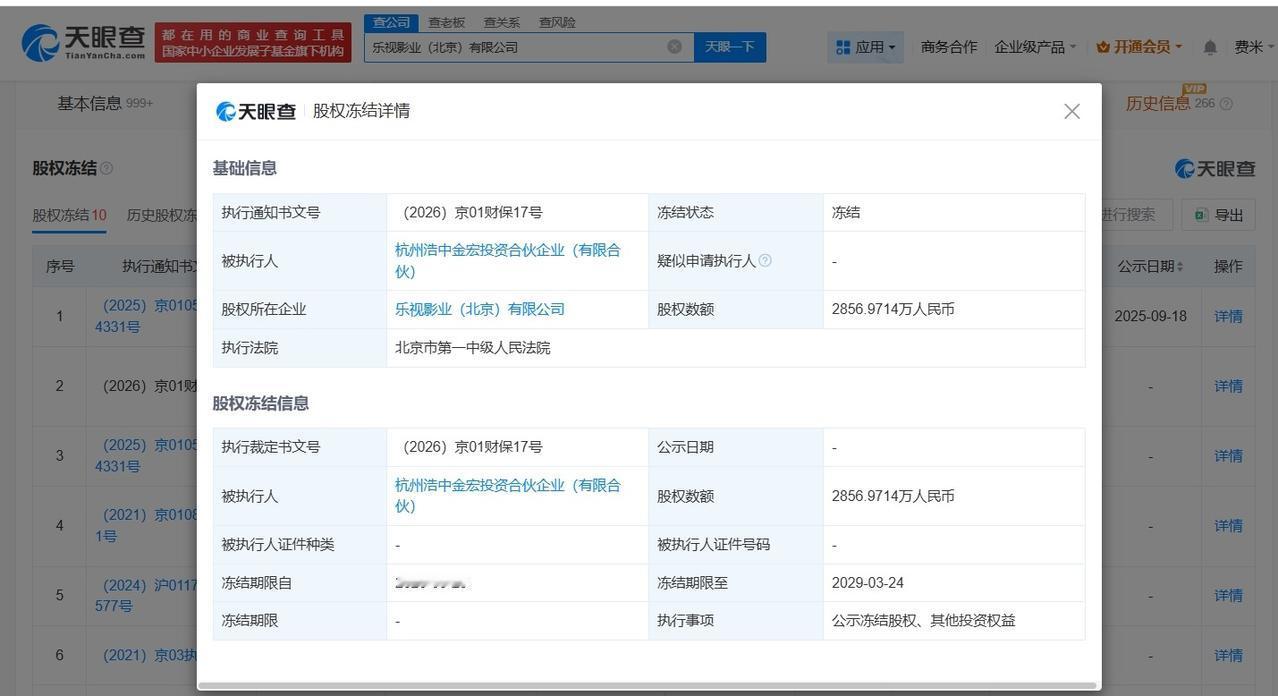The width and height of the screenshot is (1278, 696).
Task: Switch to the 历史股权冻结 tab
Action: click(161, 213)
